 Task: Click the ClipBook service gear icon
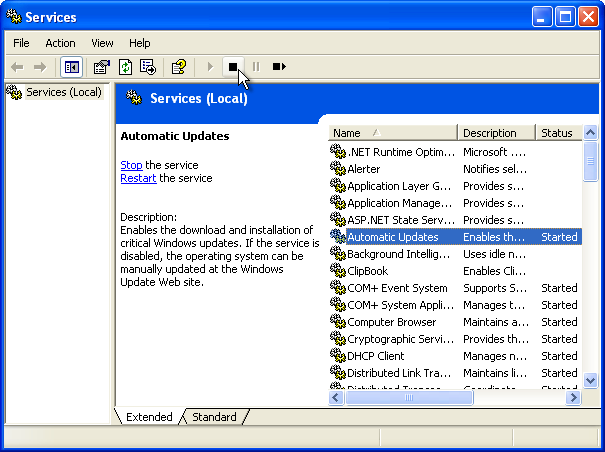coord(338,270)
